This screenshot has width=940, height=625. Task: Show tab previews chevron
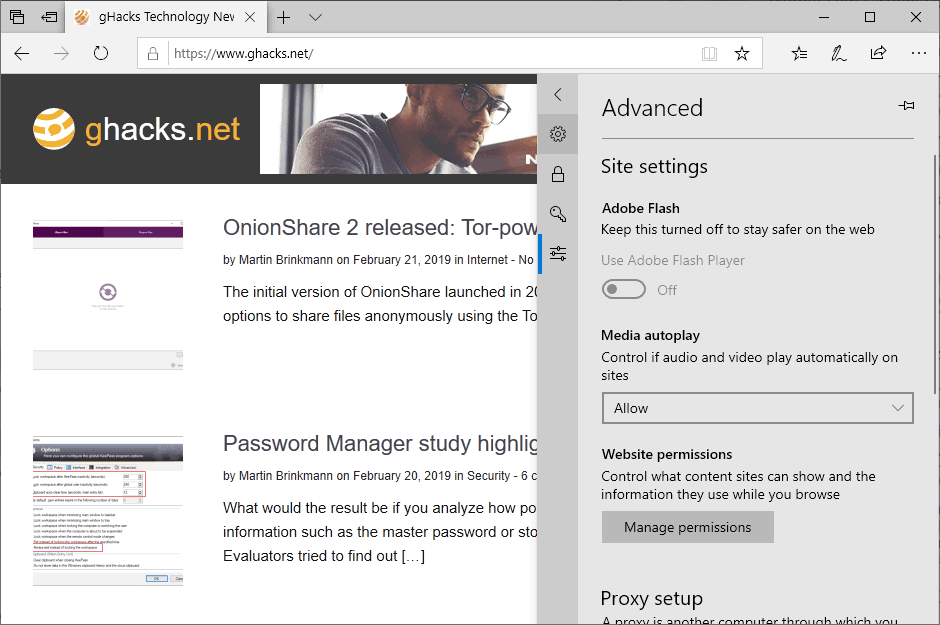click(315, 17)
